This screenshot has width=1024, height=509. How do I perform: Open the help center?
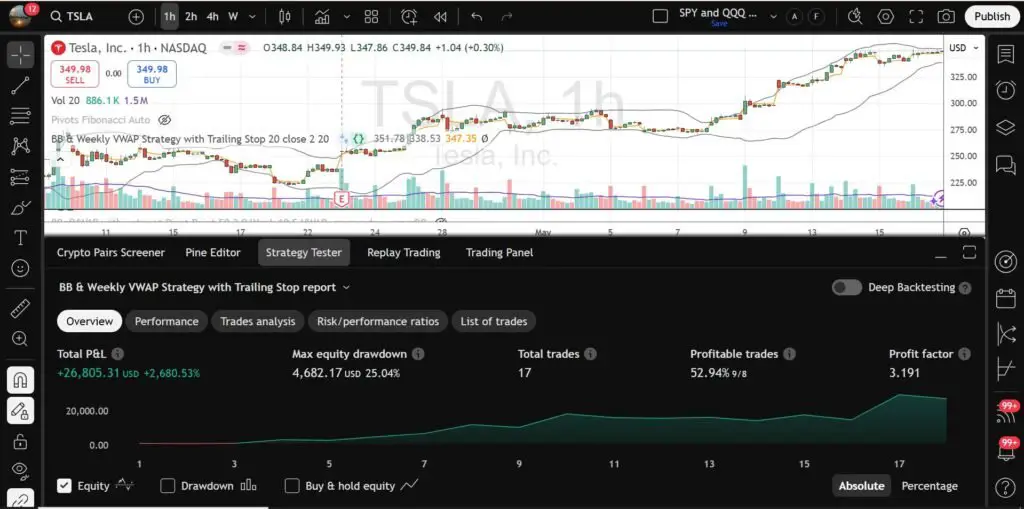1006,487
